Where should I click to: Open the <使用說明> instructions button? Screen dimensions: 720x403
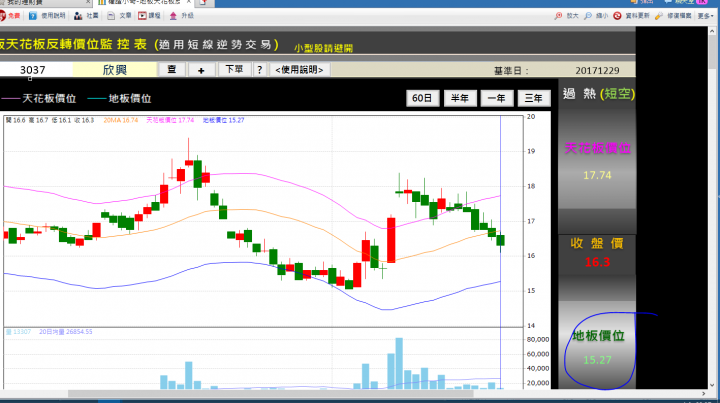[x=299, y=70]
